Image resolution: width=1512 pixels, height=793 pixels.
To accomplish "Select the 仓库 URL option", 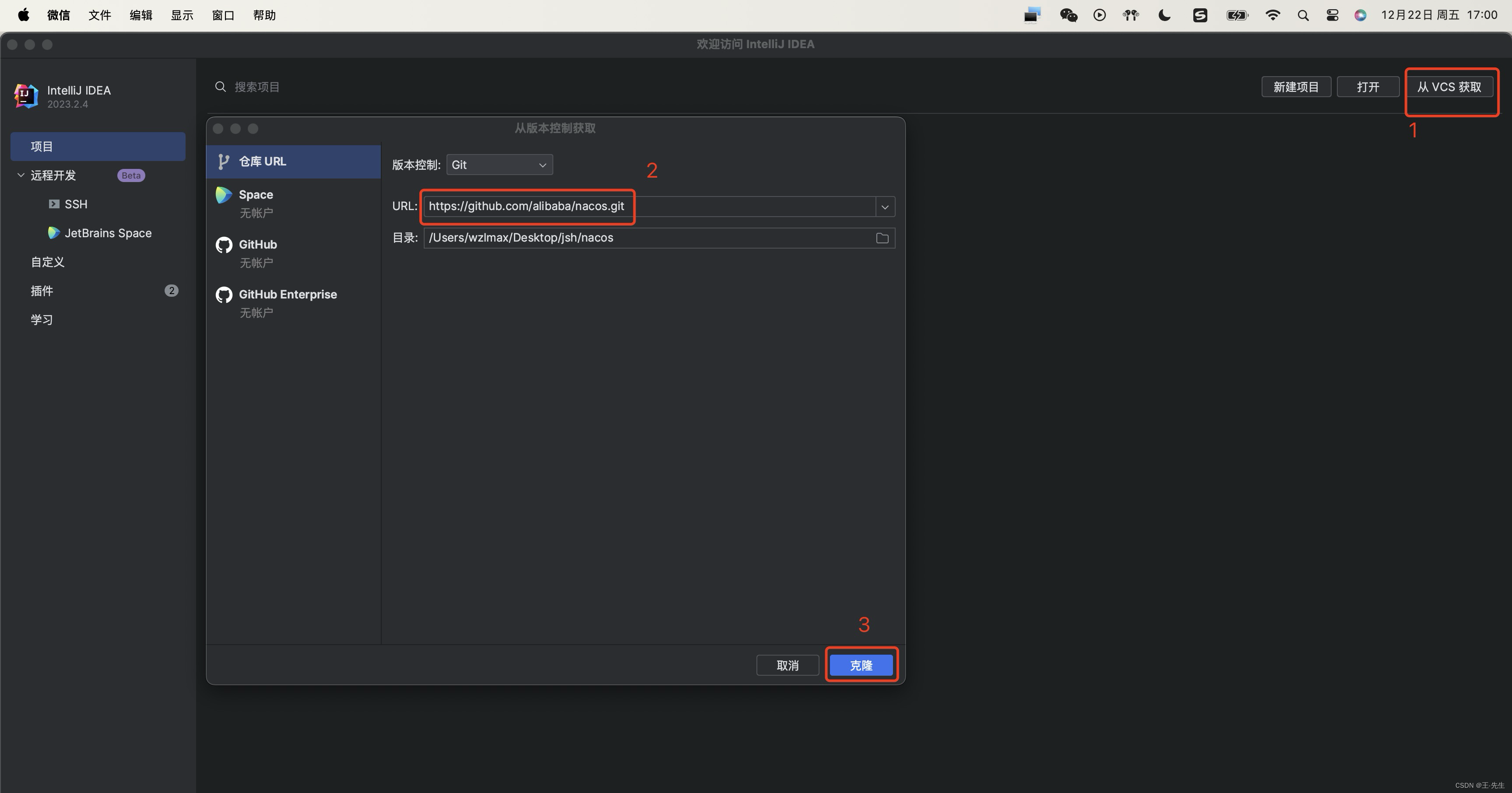I will point(293,161).
